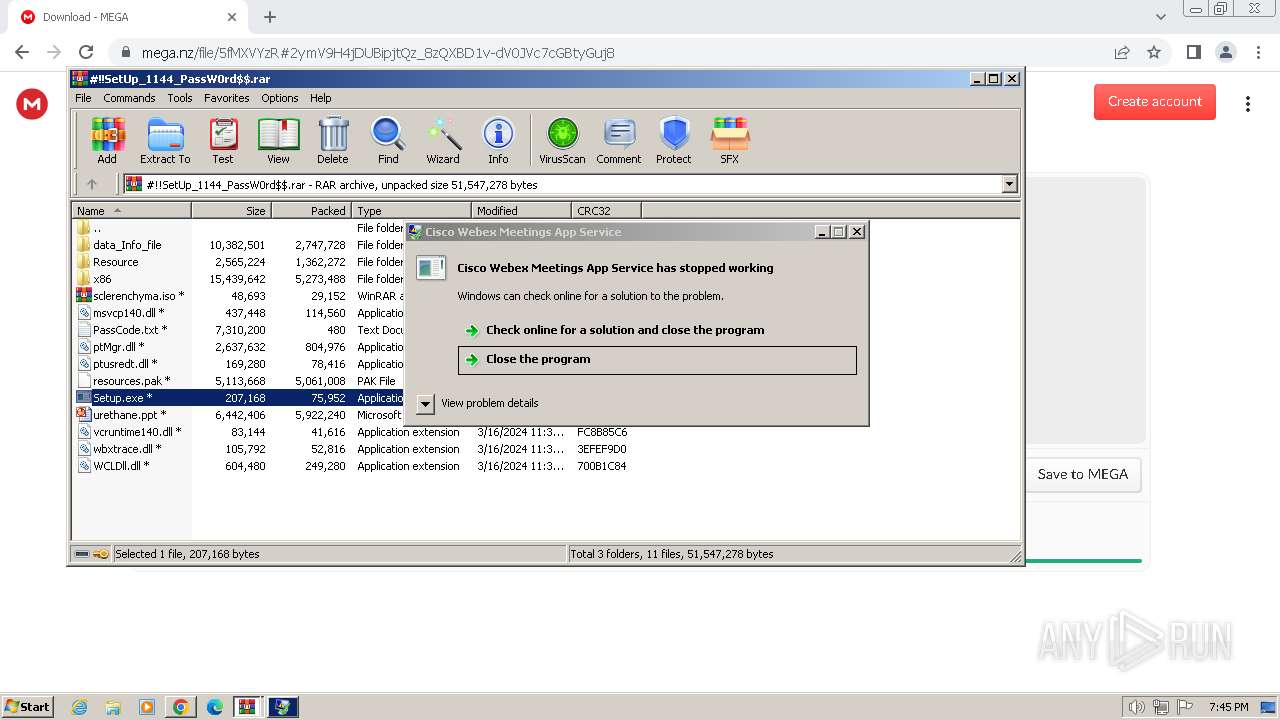
Task: Select the Resource folder row
Action: point(116,262)
